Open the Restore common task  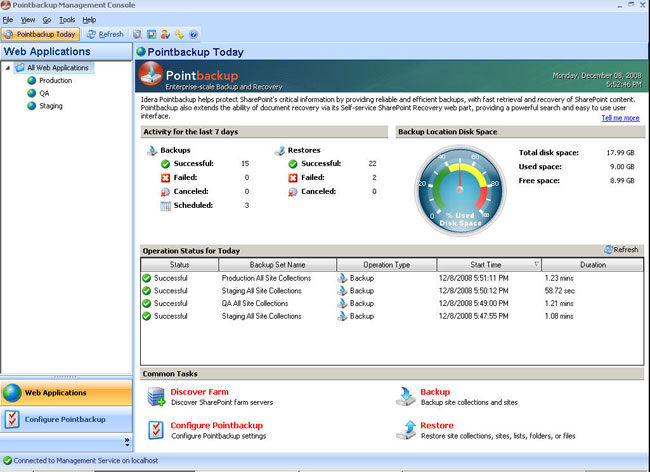(437, 425)
